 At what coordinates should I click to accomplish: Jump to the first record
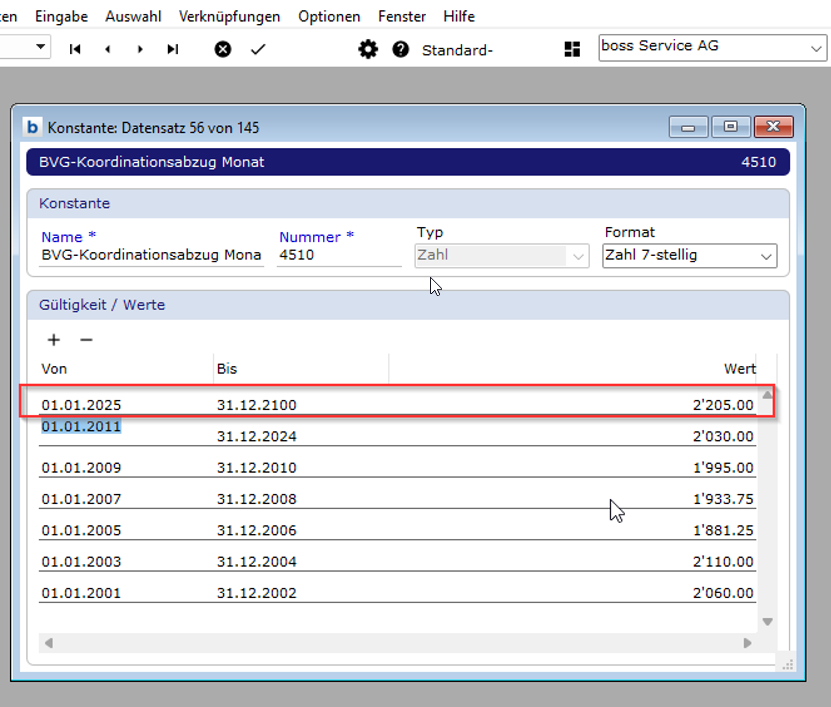(x=75, y=49)
